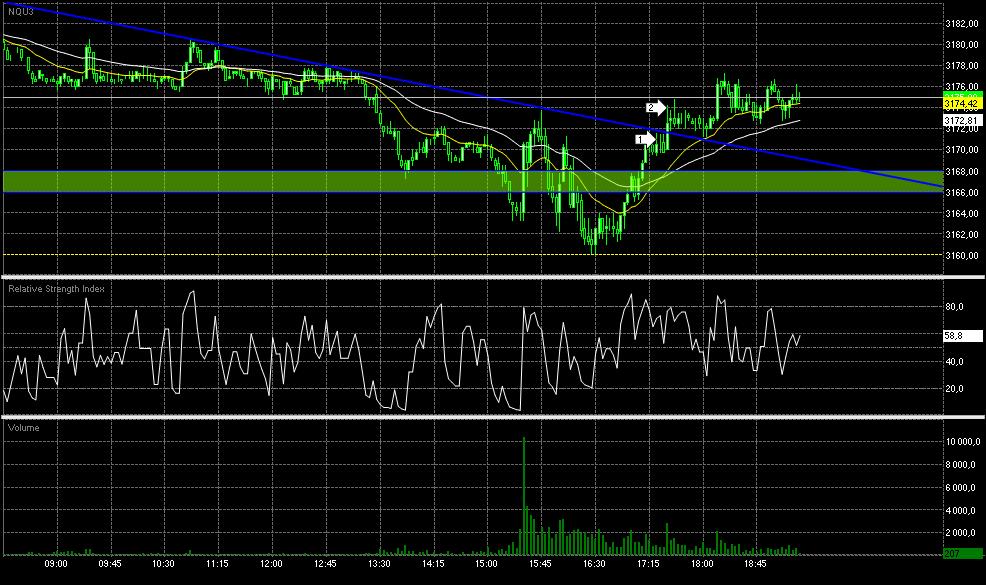The image size is (986, 585).
Task: Click the 3182,00 price axis label
Action: pyautogui.click(x=962, y=24)
